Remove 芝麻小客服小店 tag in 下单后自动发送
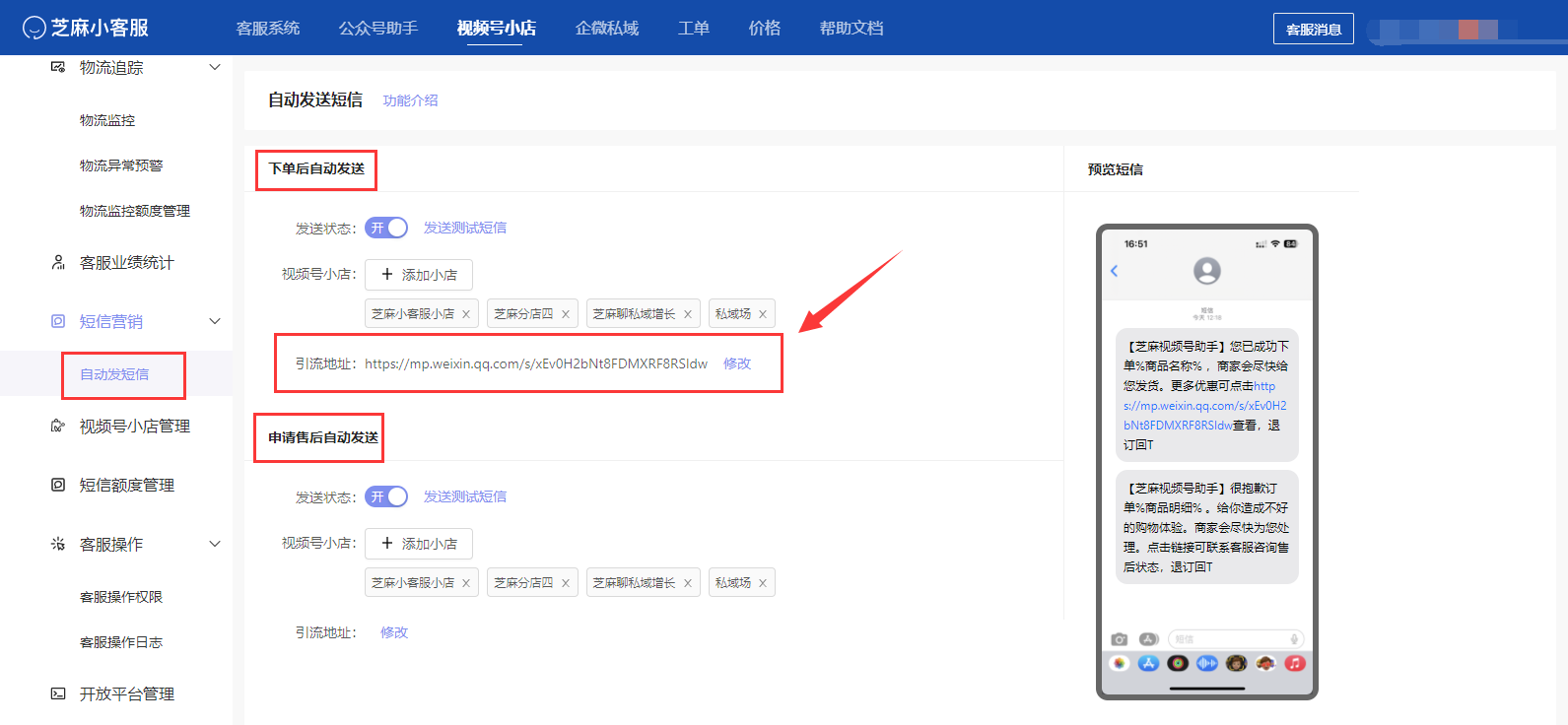 [466, 314]
